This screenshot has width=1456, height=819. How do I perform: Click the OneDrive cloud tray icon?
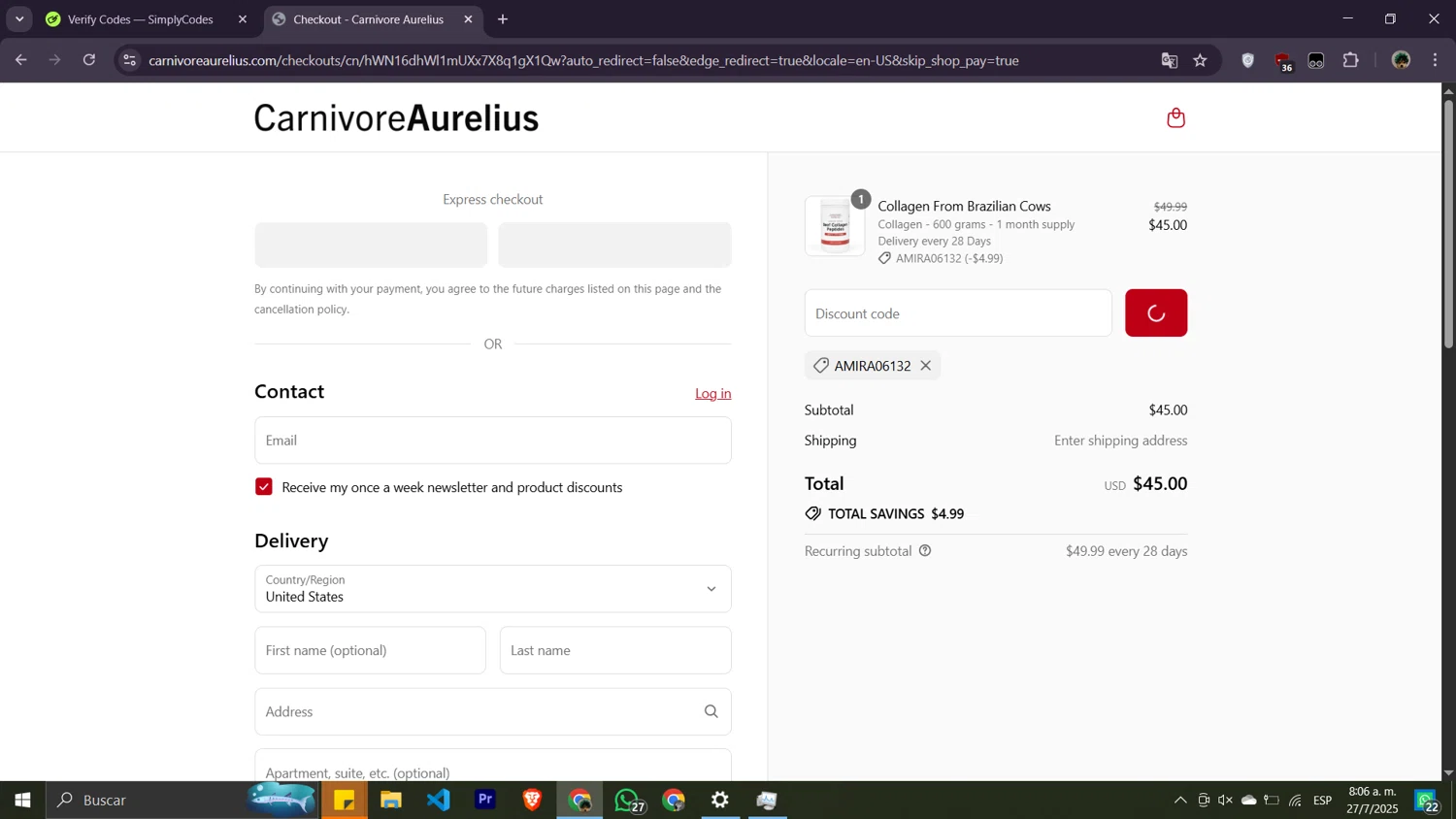click(1249, 801)
